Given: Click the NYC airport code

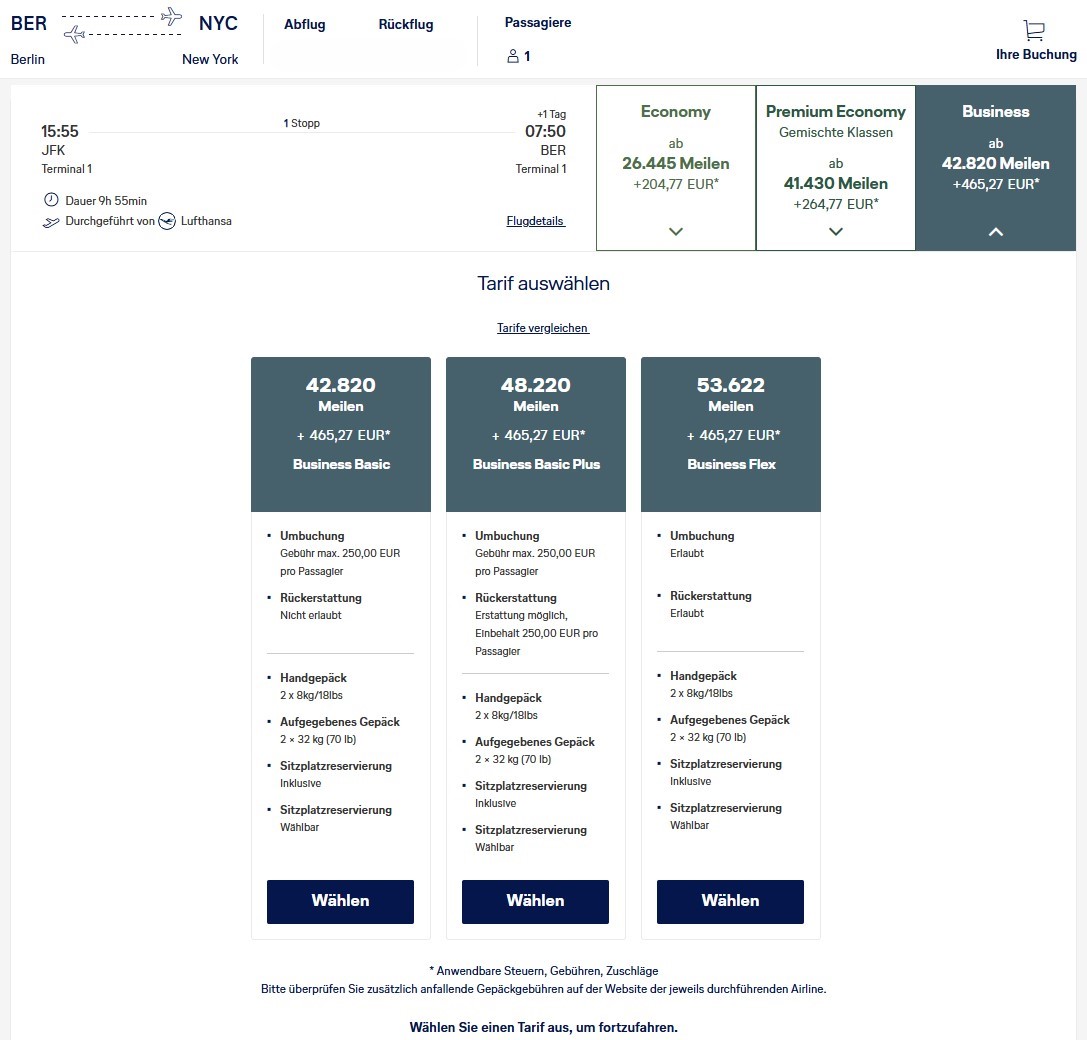Looking at the screenshot, I should [x=218, y=22].
